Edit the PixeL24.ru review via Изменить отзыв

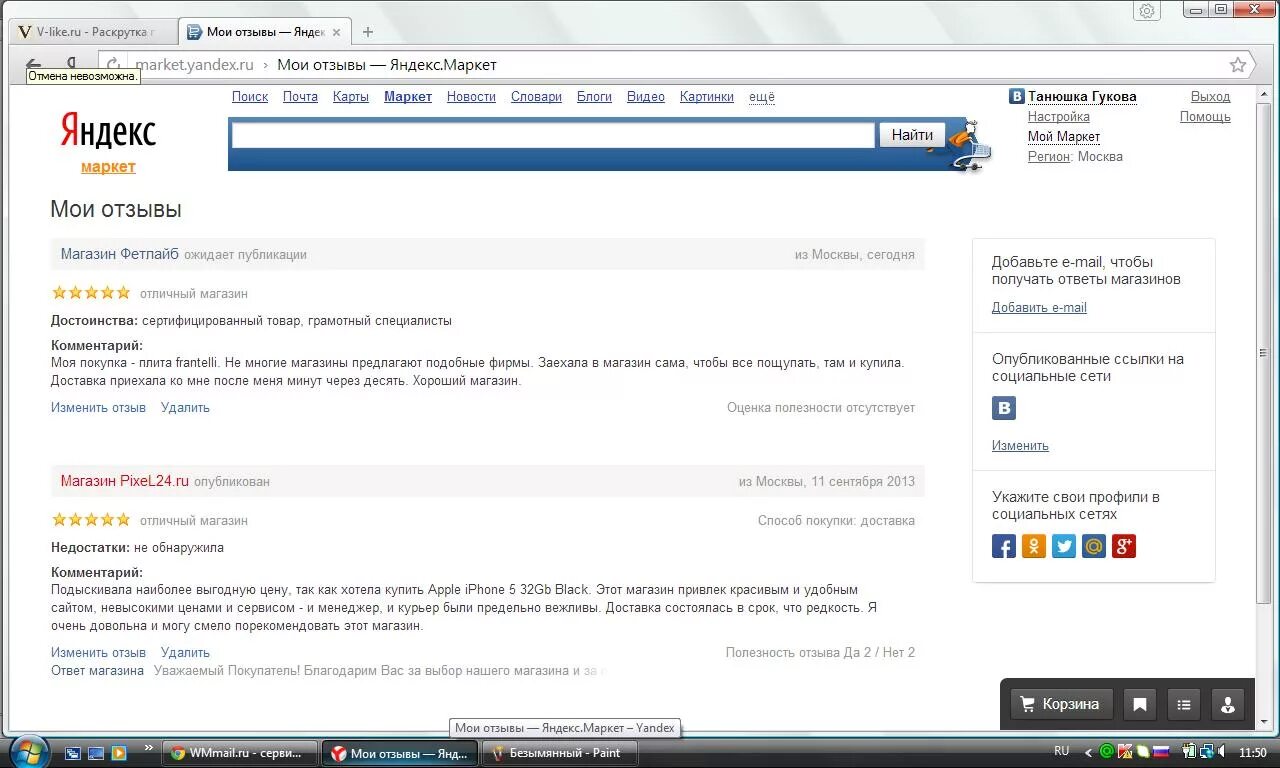pyautogui.click(x=98, y=652)
